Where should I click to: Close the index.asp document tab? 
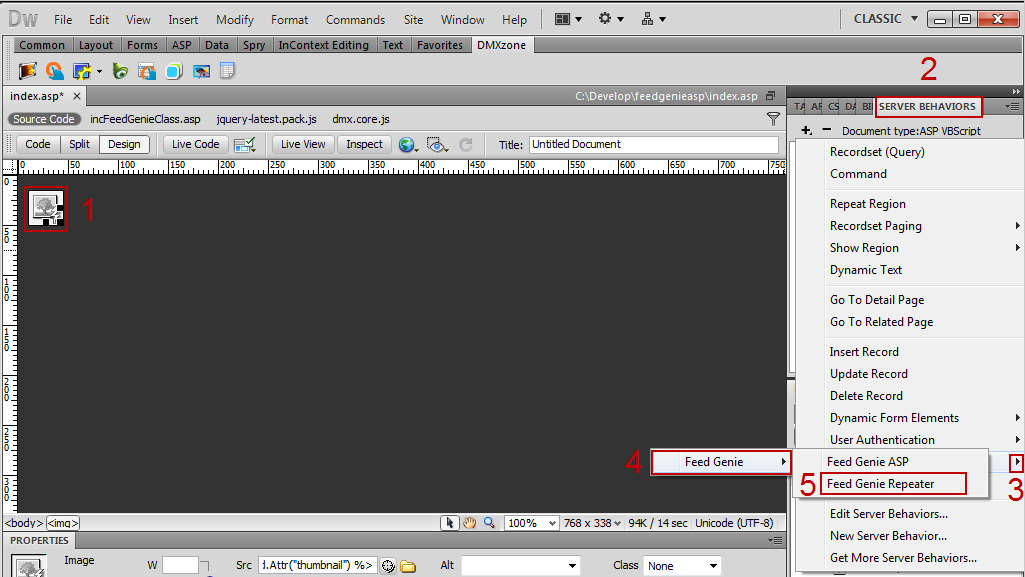point(76,96)
